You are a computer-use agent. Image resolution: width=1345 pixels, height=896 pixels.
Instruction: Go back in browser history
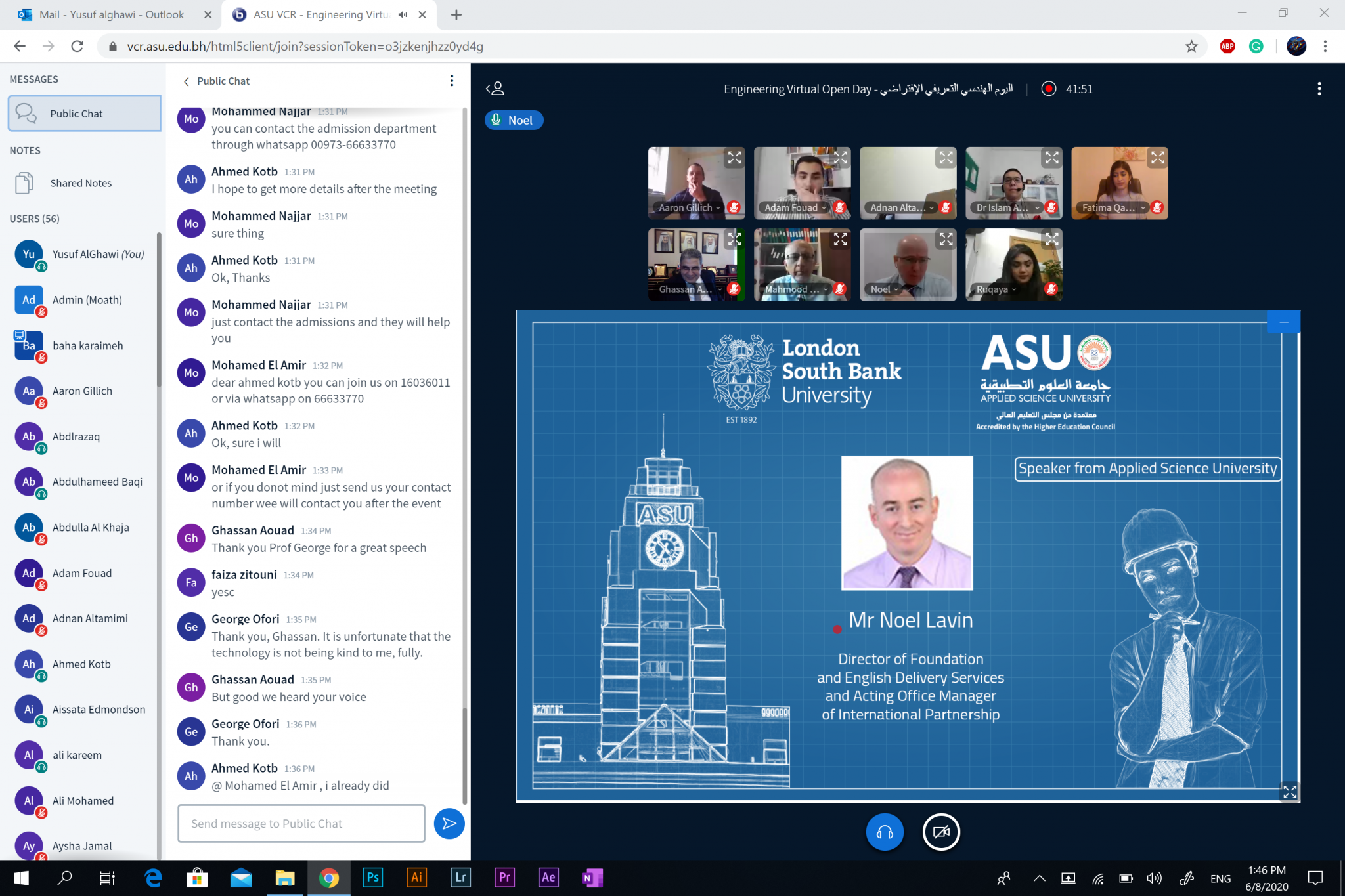(x=20, y=46)
